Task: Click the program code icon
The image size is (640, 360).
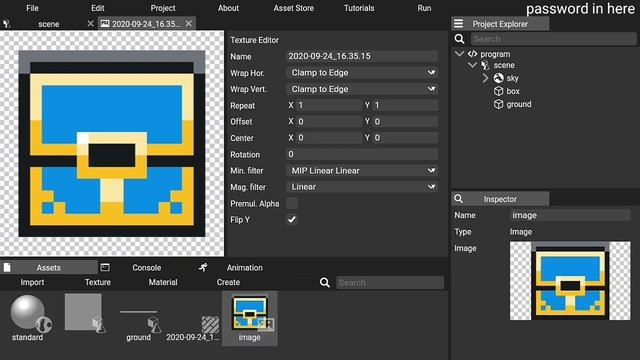Action: [472, 54]
